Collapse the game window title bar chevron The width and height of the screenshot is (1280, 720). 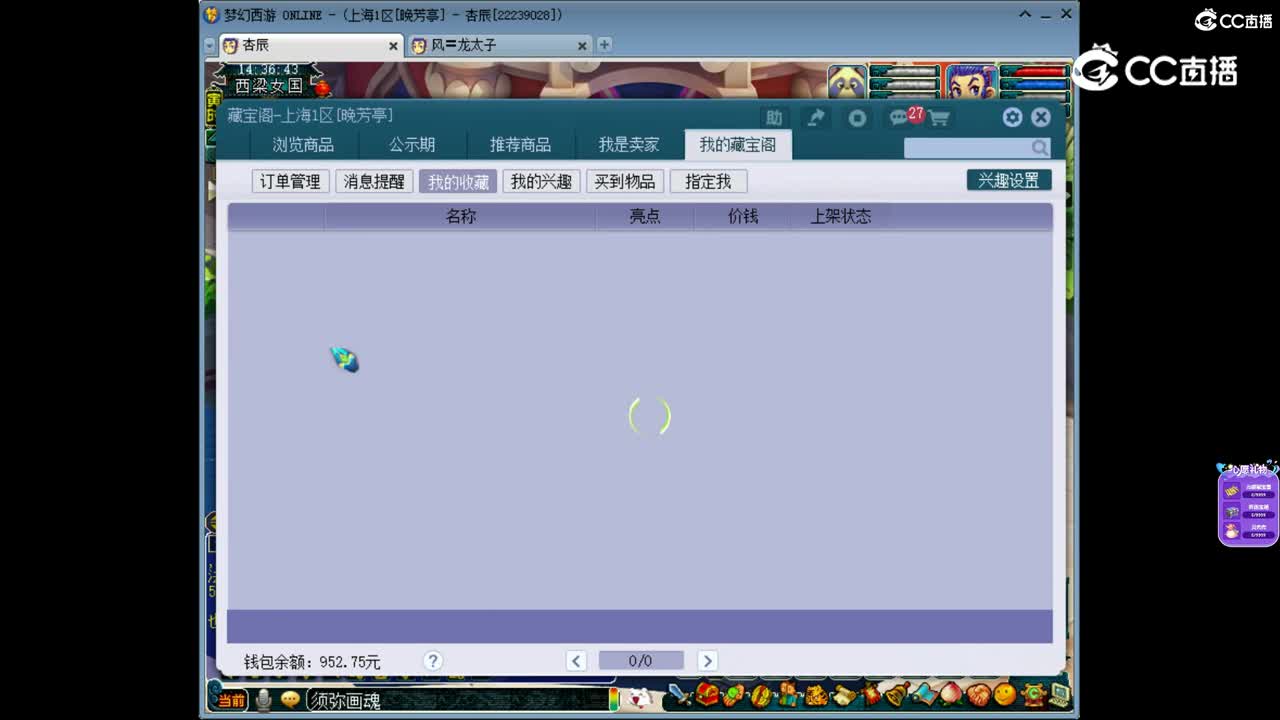coord(1025,14)
